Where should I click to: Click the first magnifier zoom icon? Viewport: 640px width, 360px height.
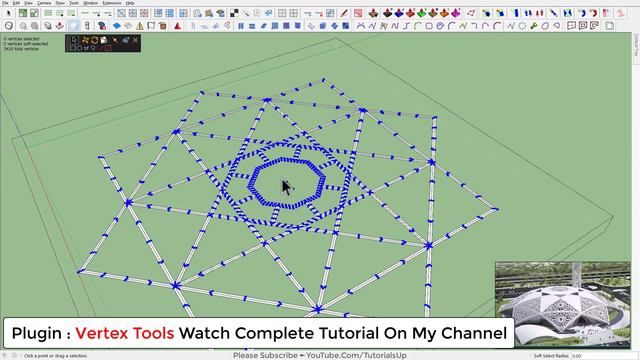tap(23, 26)
